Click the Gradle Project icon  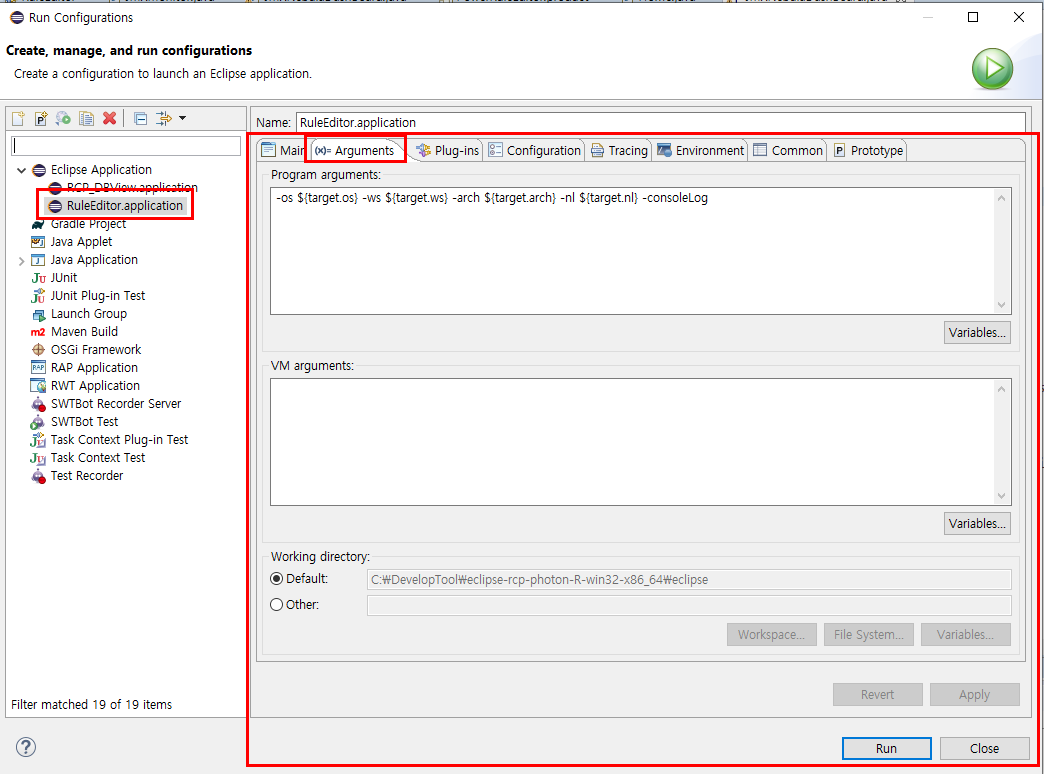pyautogui.click(x=38, y=224)
